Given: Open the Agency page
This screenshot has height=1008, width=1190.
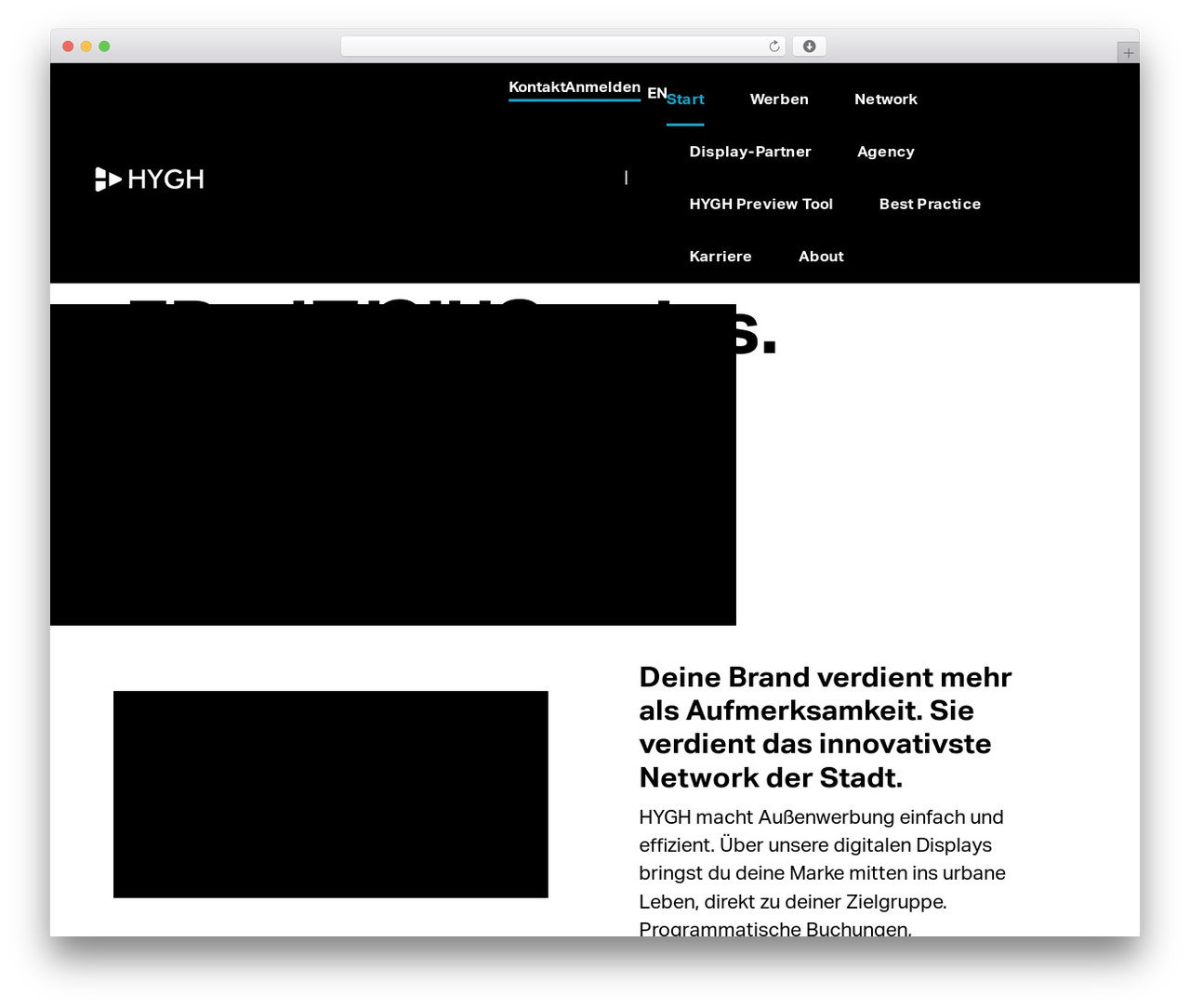Looking at the screenshot, I should [886, 152].
